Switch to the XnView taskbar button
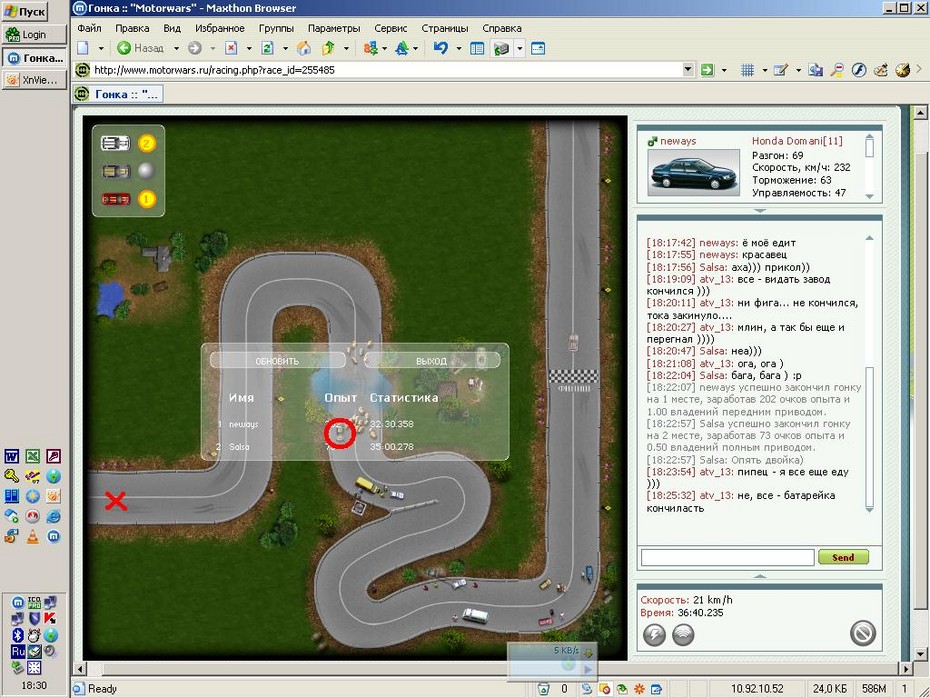This screenshot has height=698, width=930. pyautogui.click(x=34, y=79)
